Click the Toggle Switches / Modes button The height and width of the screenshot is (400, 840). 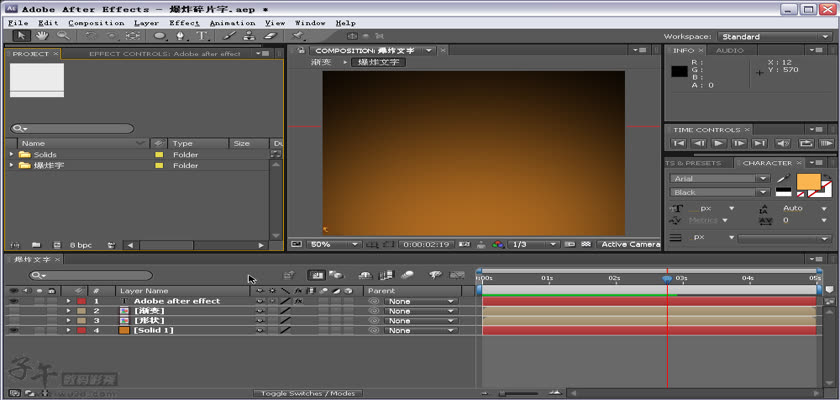pyautogui.click(x=308, y=394)
